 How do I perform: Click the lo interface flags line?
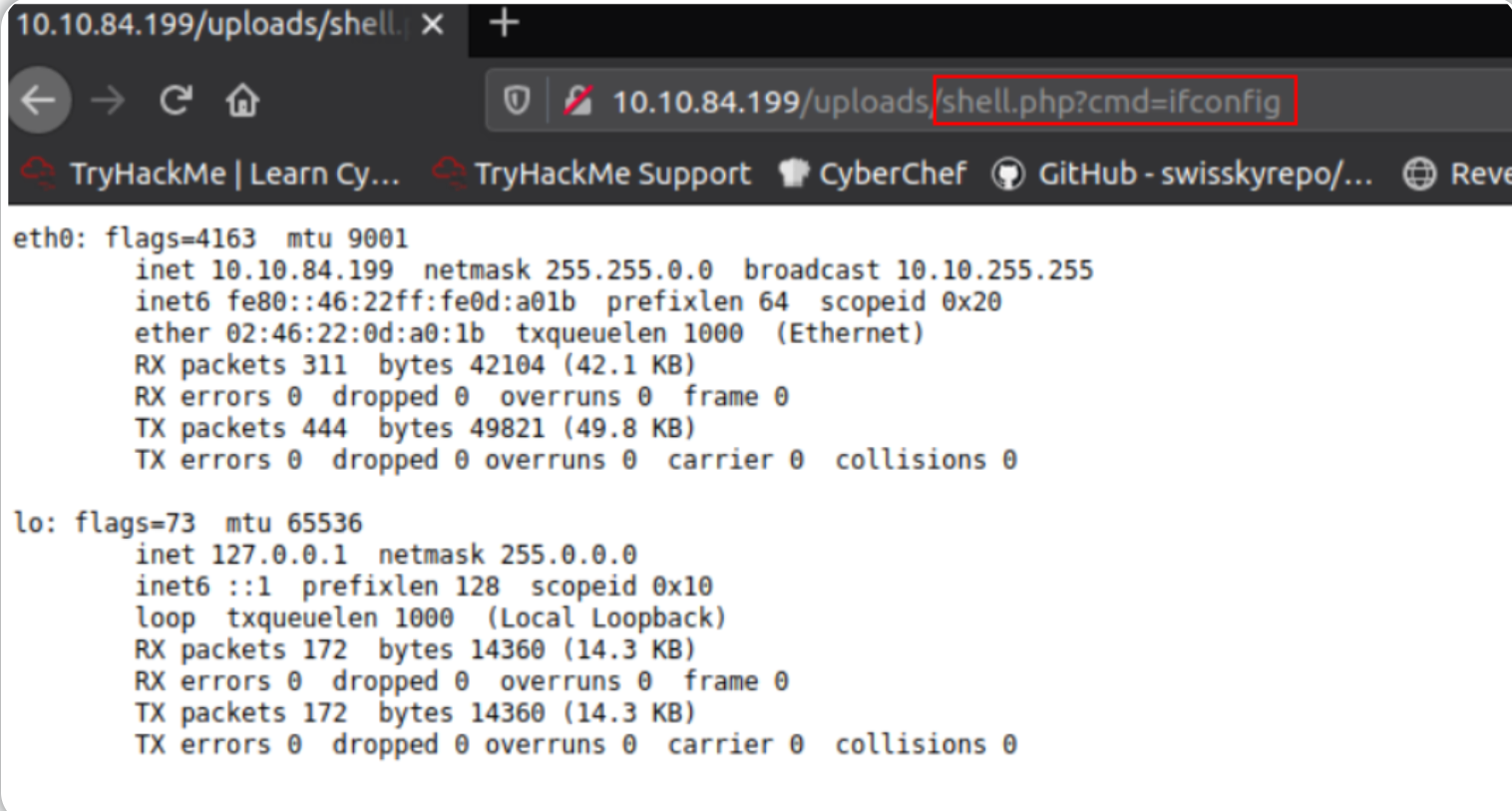click(x=188, y=523)
